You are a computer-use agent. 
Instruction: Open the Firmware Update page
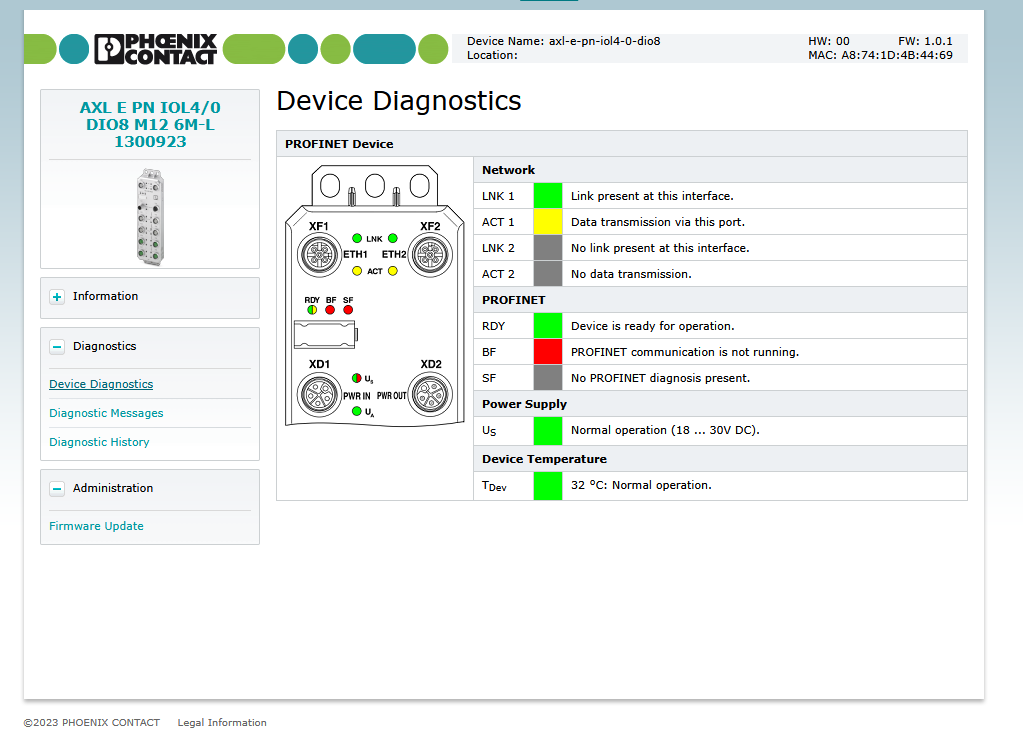(96, 526)
